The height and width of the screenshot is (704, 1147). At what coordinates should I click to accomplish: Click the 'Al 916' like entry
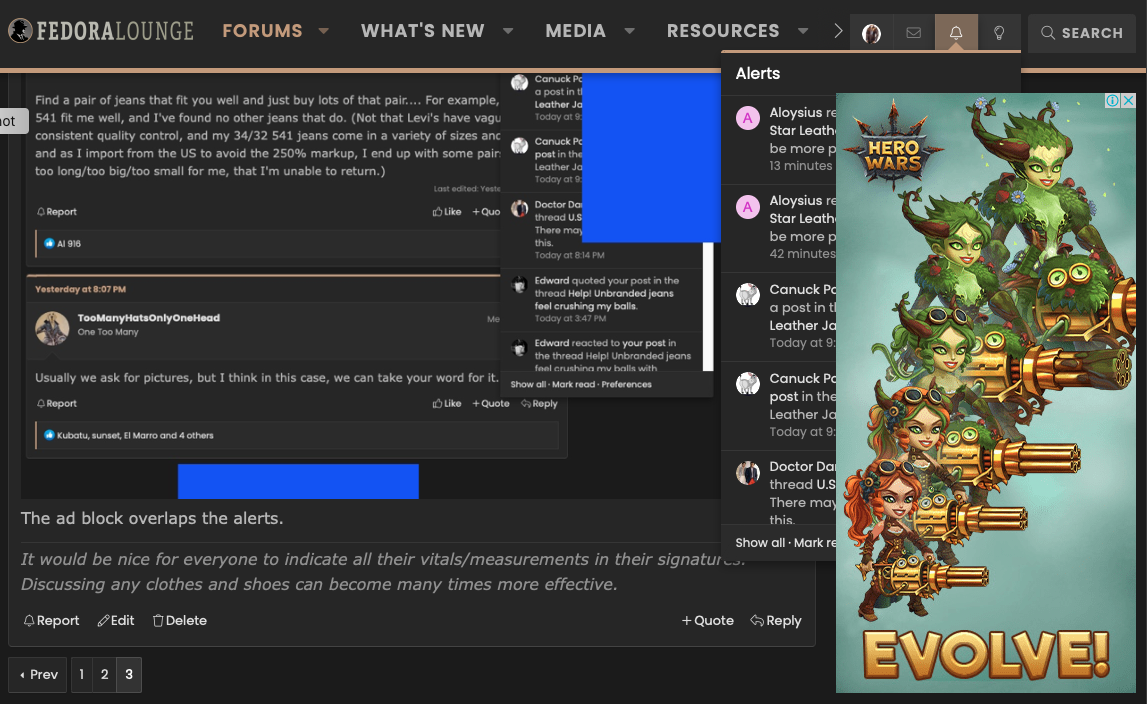(x=69, y=244)
